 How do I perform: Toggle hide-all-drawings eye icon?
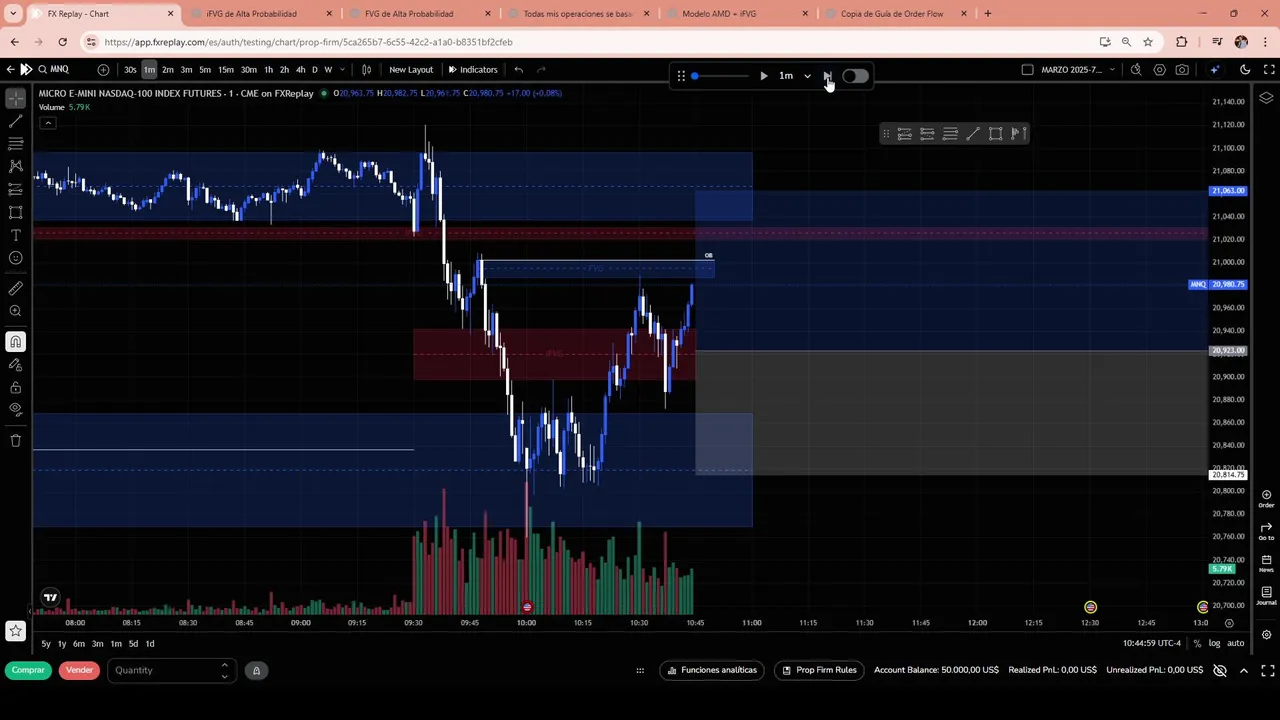[15, 409]
